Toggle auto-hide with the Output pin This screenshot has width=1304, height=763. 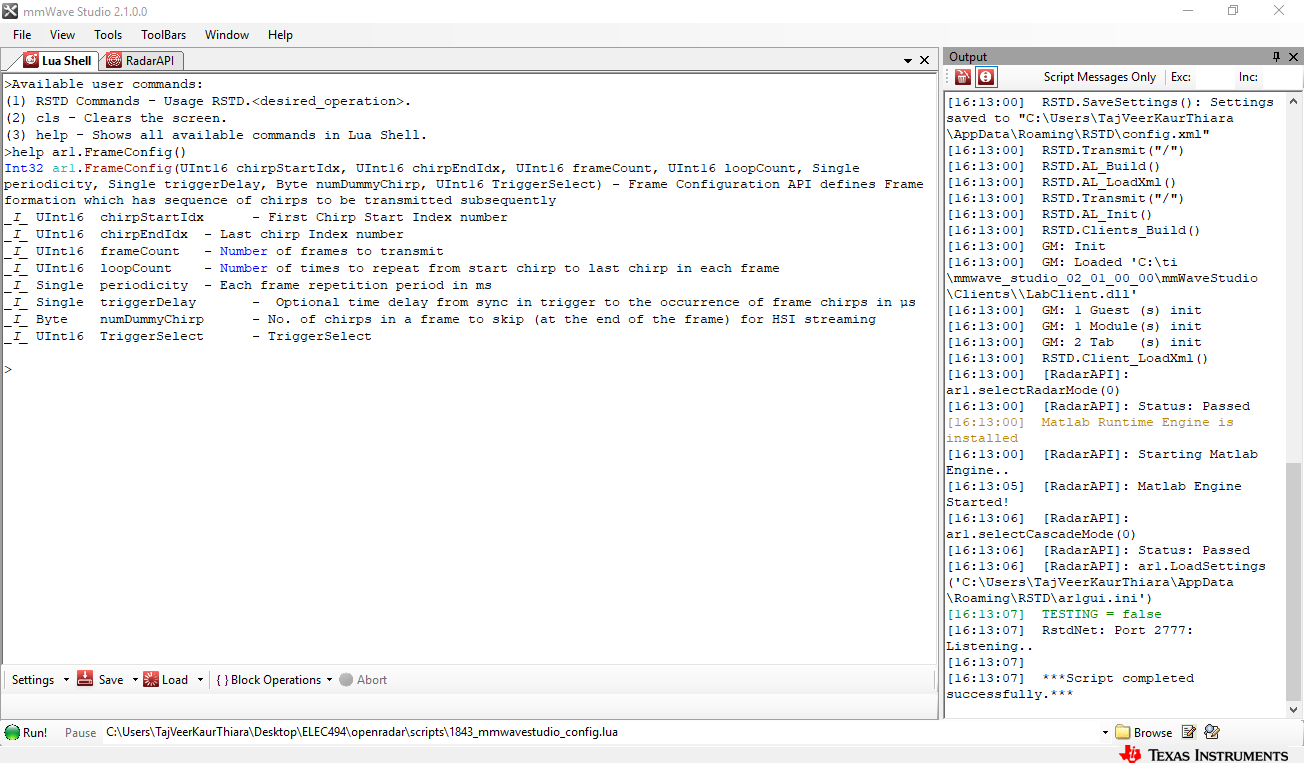click(x=1277, y=57)
